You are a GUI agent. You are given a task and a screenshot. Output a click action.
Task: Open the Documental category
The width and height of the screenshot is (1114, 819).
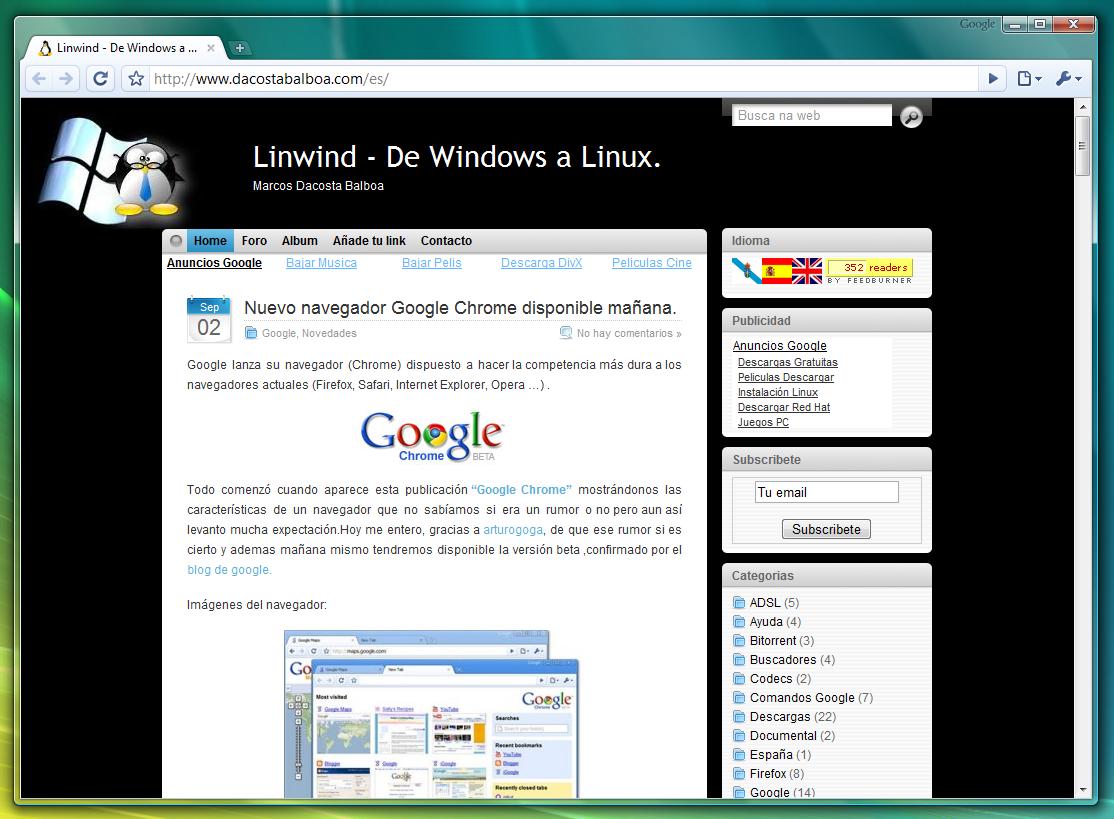pyautogui.click(x=783, y=736)
